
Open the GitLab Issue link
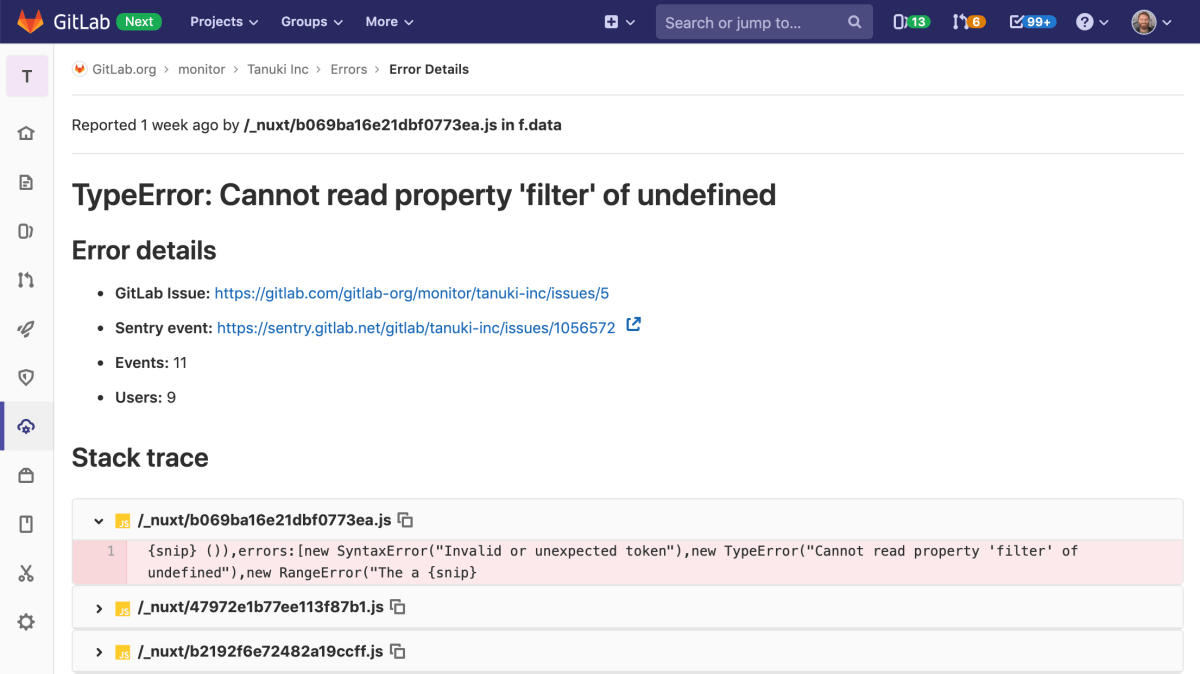412,293
